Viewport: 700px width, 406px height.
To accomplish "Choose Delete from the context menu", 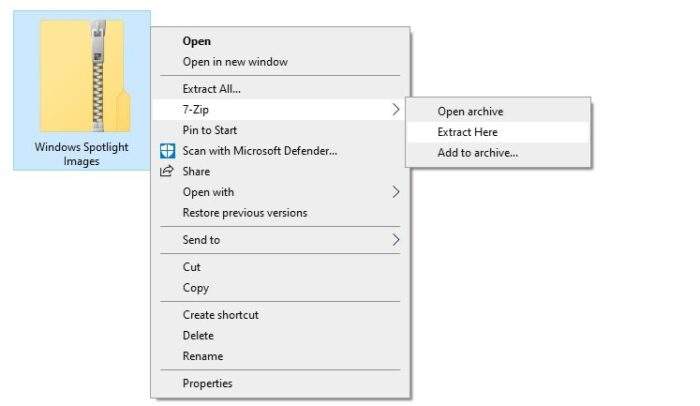I will [x=198, y=335].
